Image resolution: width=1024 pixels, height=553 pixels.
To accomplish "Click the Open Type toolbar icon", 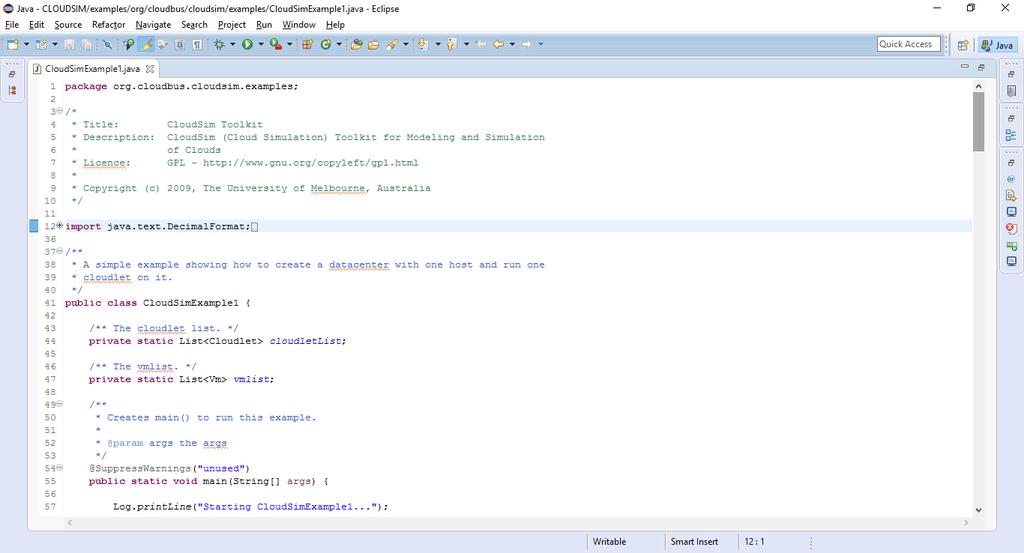I will (x=356, y=44).
